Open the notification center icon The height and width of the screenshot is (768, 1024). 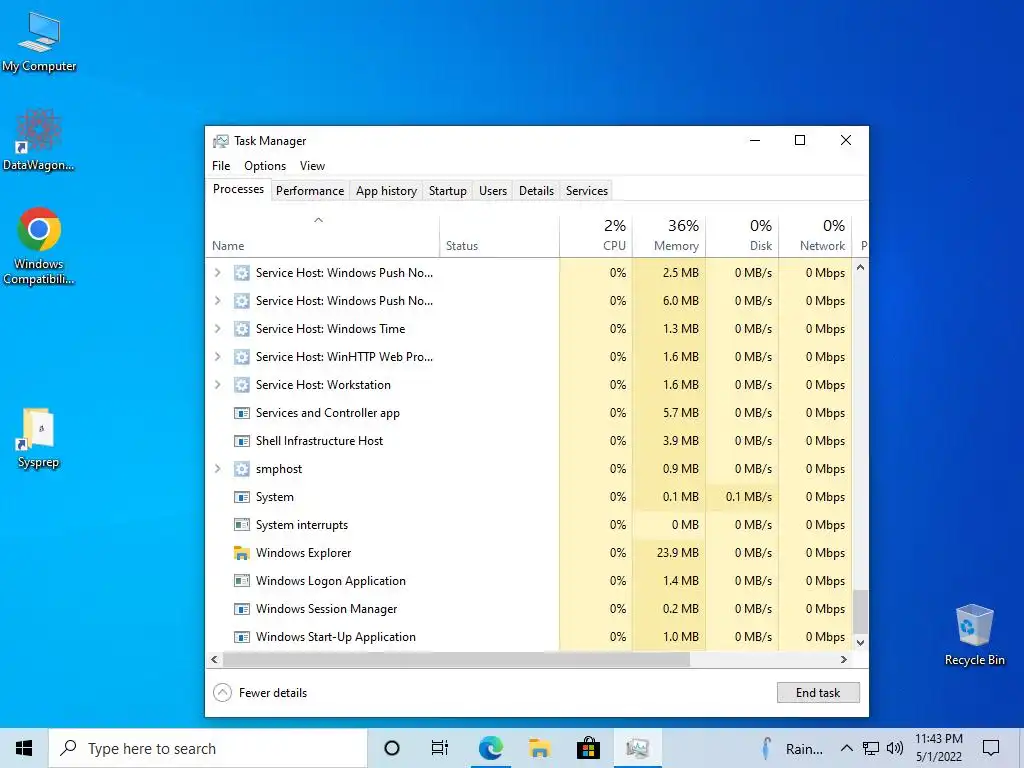[x=991, y=748]
